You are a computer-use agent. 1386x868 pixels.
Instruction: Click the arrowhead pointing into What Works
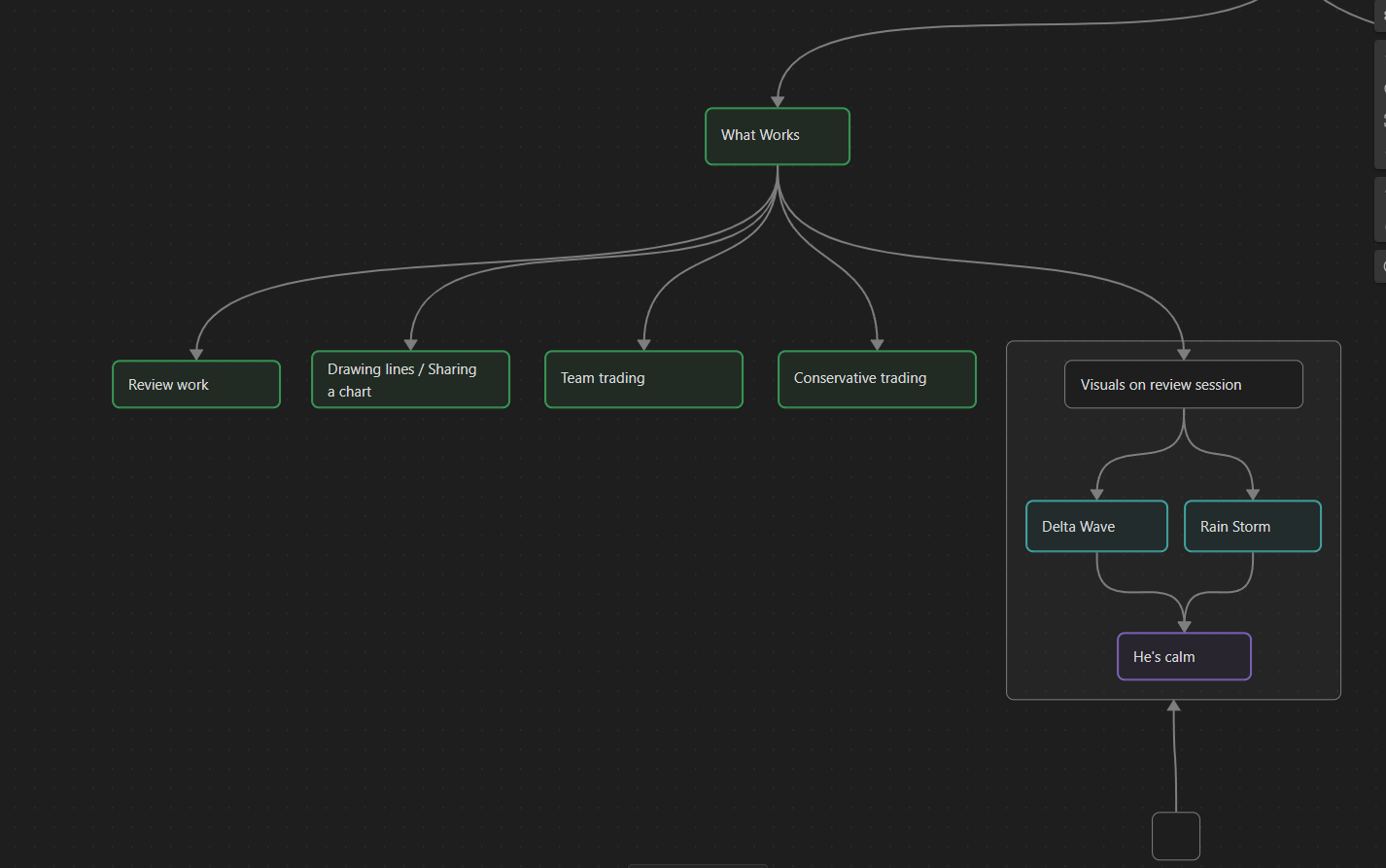coord(778,101)
